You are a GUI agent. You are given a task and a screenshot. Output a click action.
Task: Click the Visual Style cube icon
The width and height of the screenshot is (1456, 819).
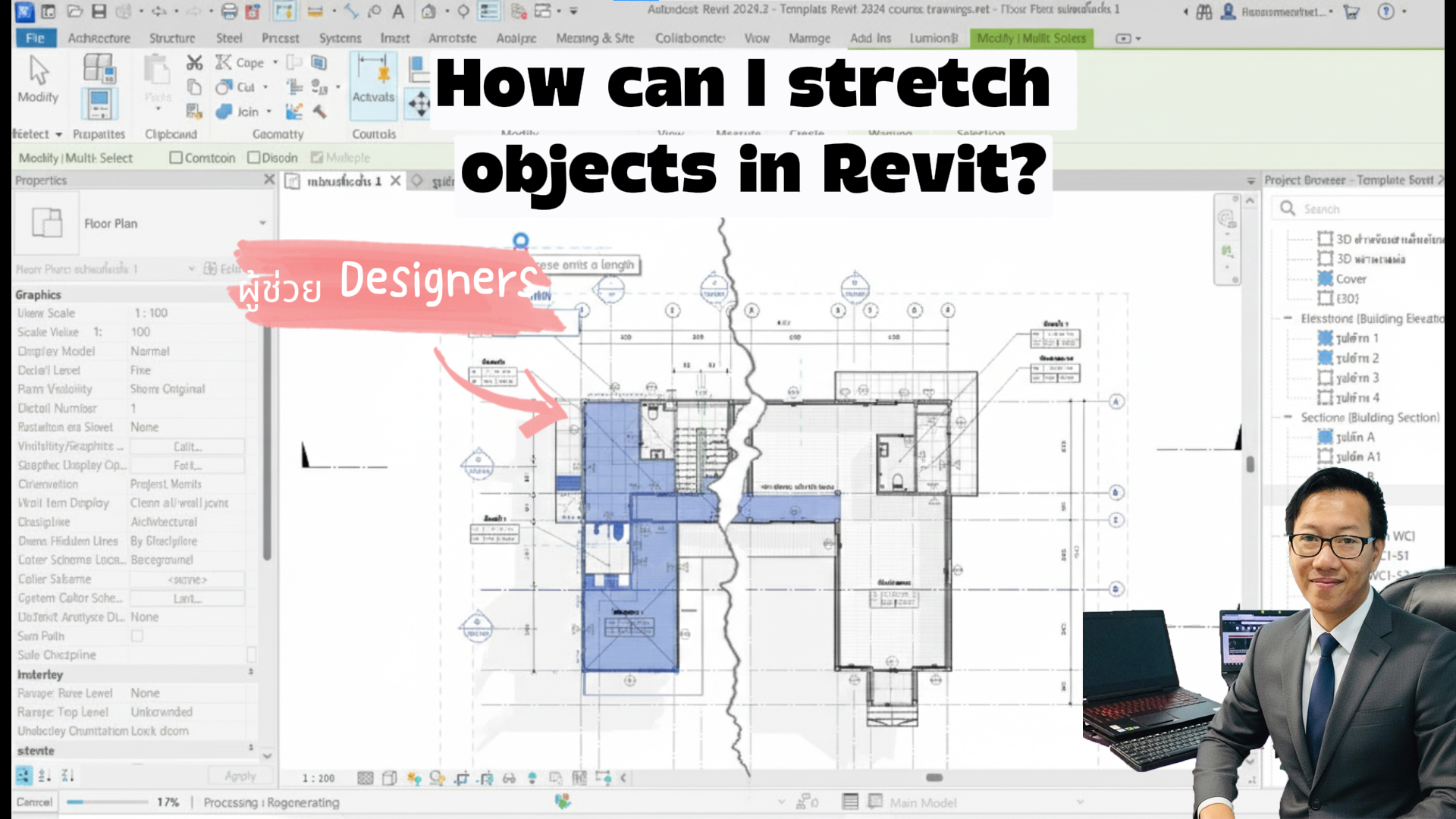(390, 778)
